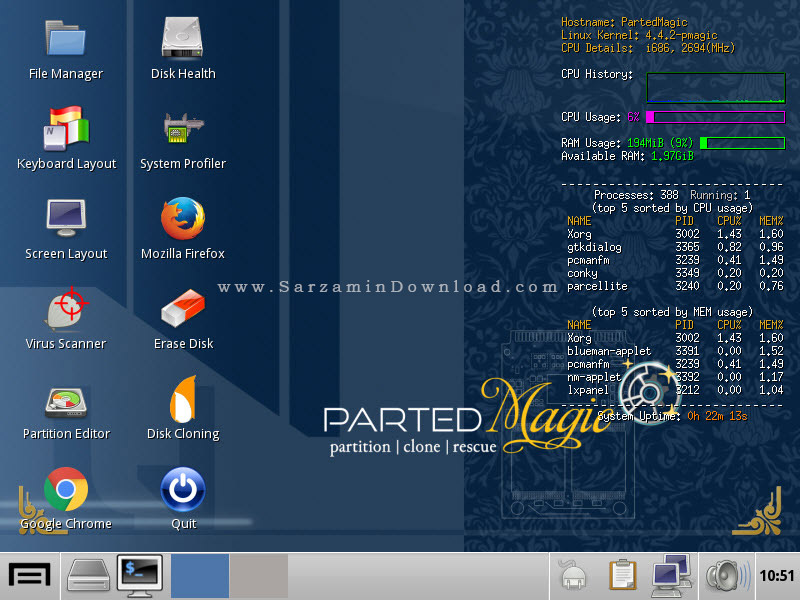This screenshot has height=600, width=800.
Task: Launch the Erase Disk tool
Action: [x=183, y=308]
